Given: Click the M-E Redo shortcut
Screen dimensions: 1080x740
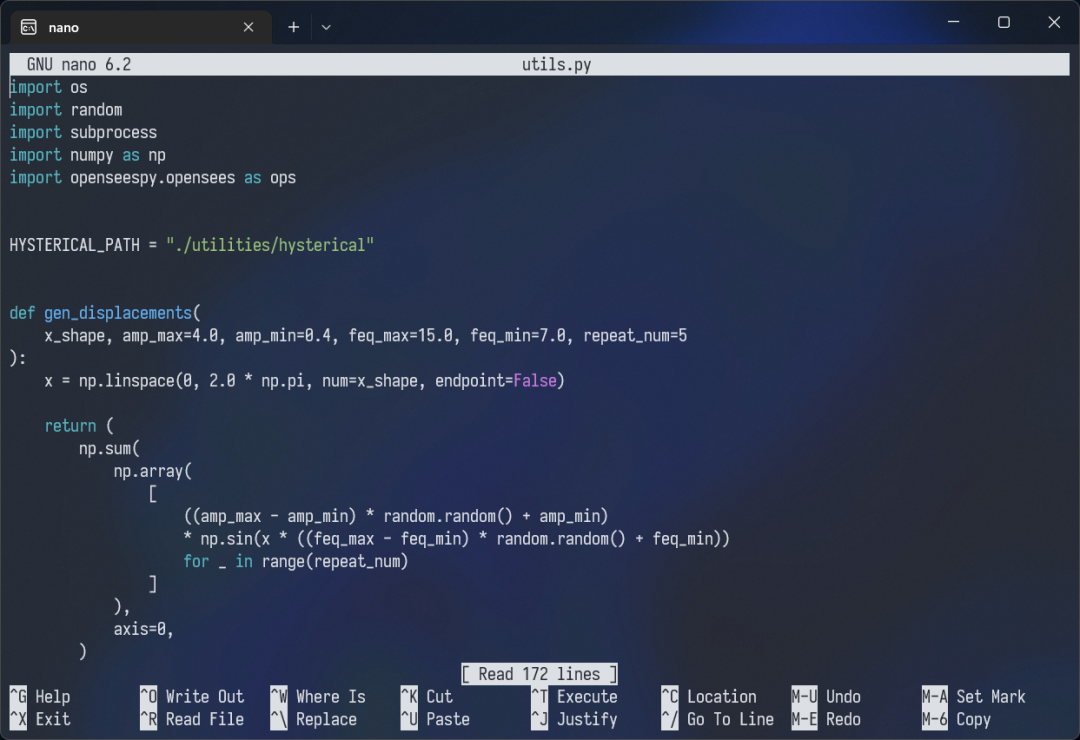Looking at the screenshot, I should pos(826,719).
